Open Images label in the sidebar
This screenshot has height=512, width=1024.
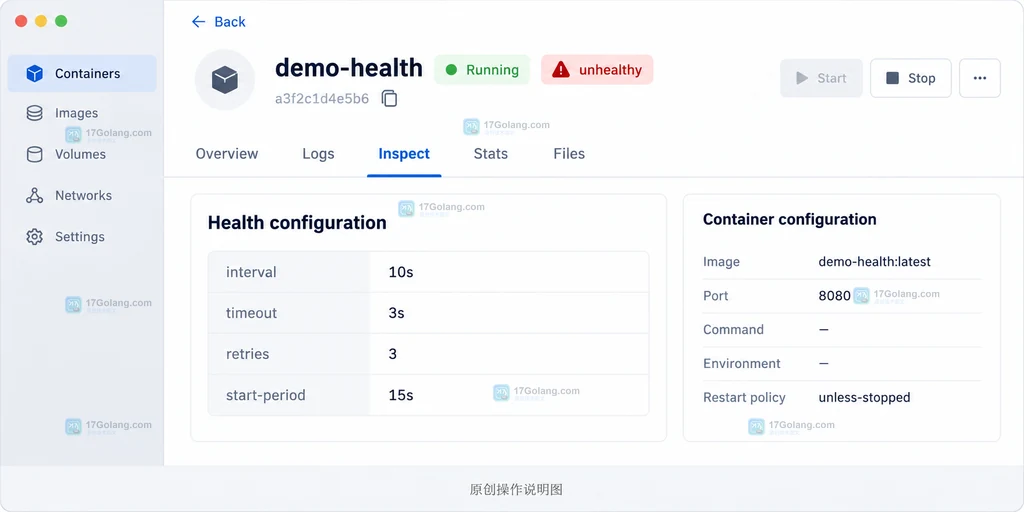point(76,113)
